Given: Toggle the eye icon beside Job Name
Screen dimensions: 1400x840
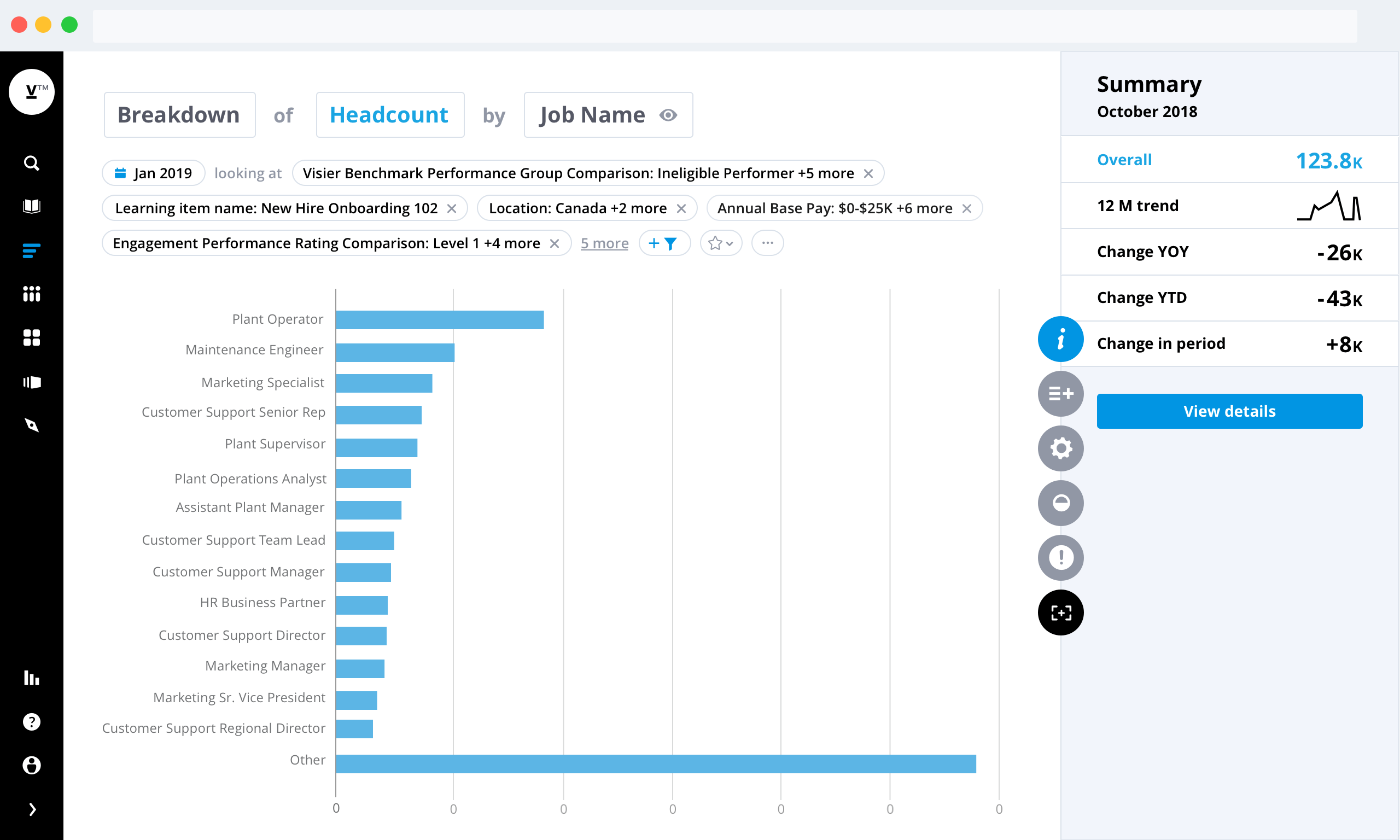Looking at the screenshot, I should [x=668, y=115].
